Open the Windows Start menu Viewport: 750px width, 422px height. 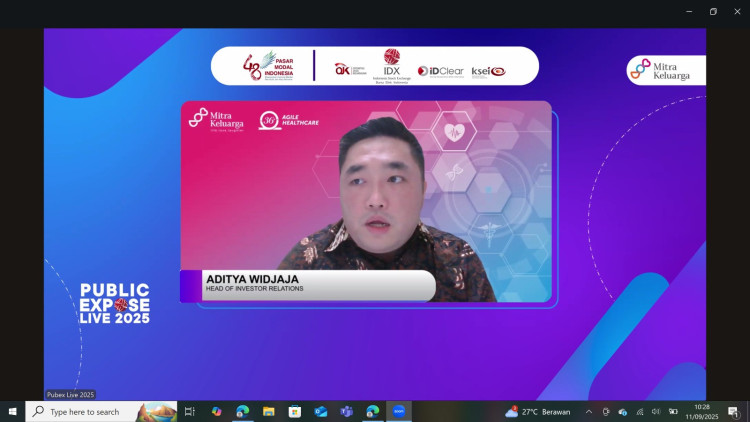12,411
